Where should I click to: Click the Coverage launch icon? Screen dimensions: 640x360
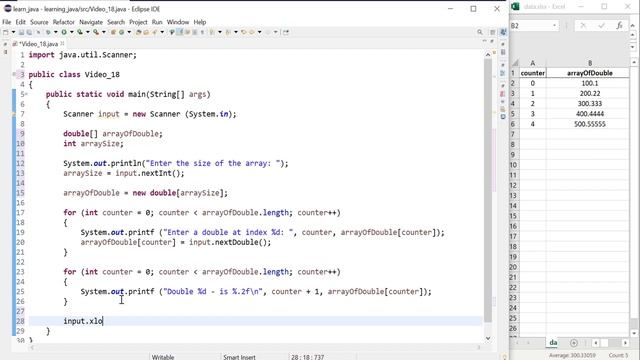pyautogui.click(x=80, y=32)
